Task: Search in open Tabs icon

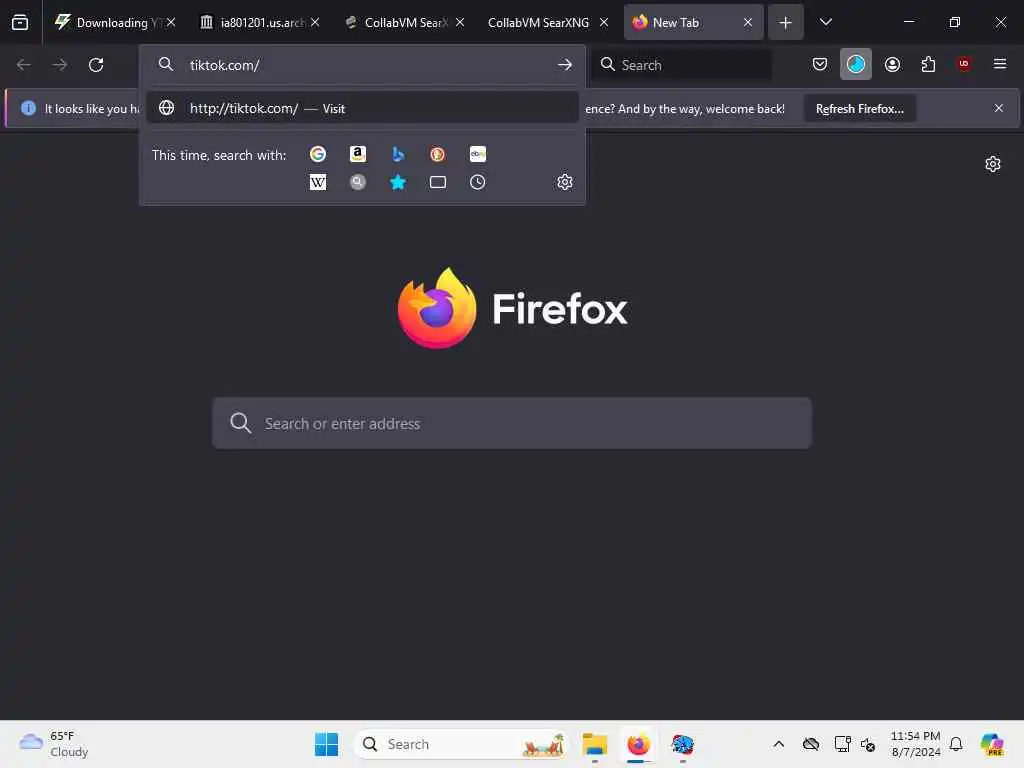Action: coord(438,182)
